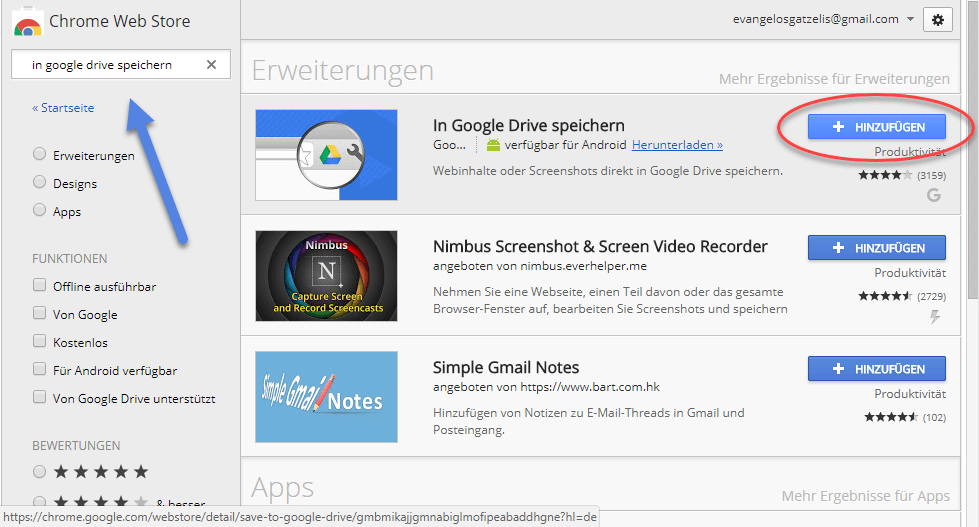Add 'In Google Drive speichern' with Hinzufügen
The image size is (979, 527).
pyautogui.click(x=877, y=127)
